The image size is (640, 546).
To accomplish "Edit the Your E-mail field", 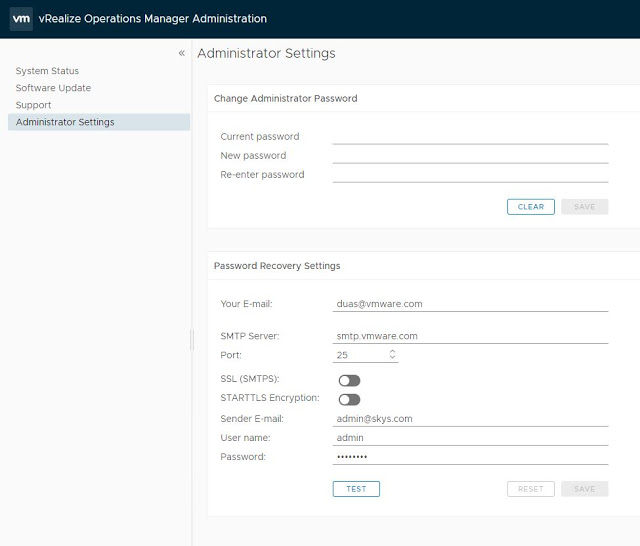I will (470, 303).
